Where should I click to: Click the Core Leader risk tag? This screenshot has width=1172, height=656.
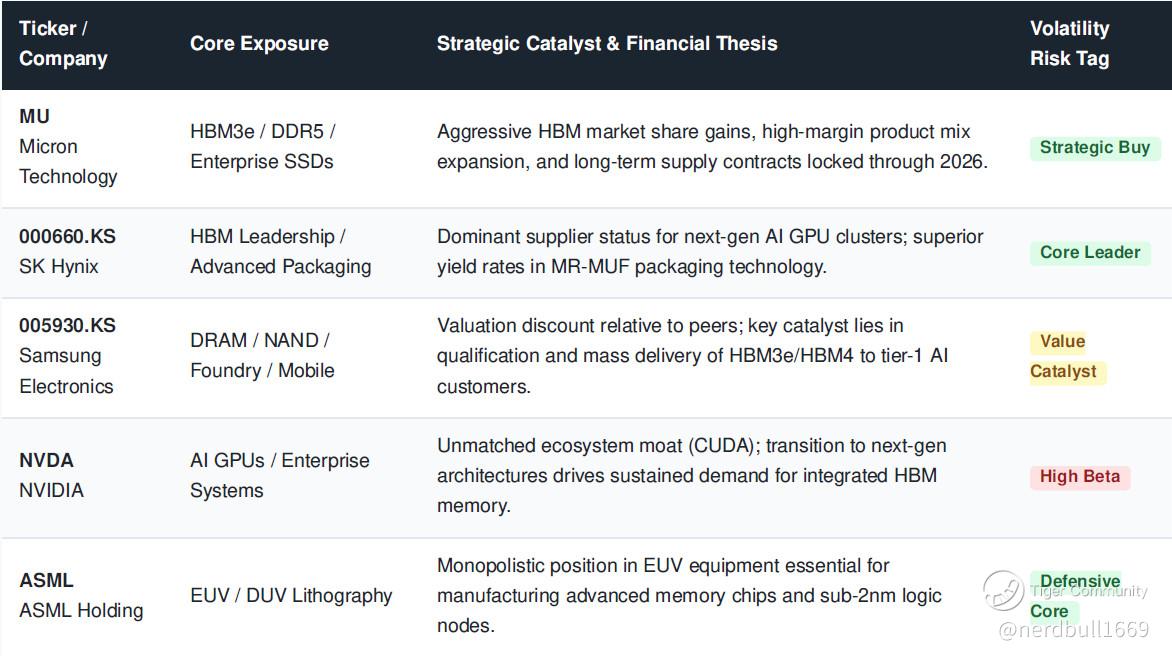1090,253
